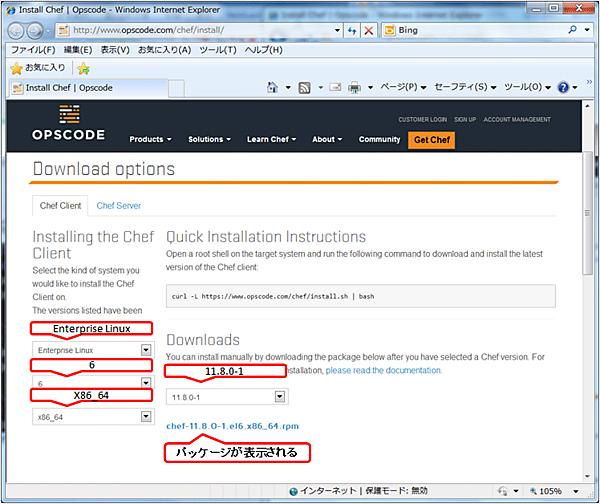
Task: Open the search provider dropdown arrow
Action: (587, 30)
